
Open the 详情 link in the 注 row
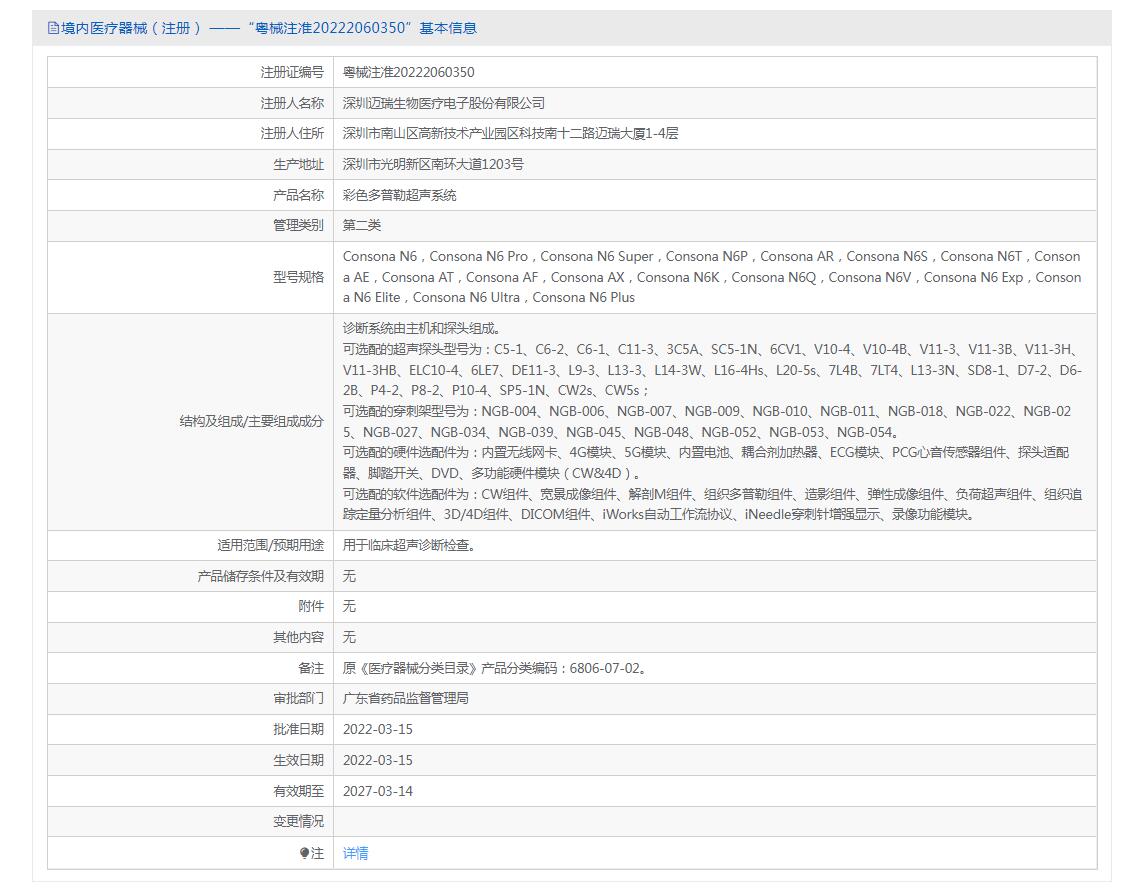355,853
